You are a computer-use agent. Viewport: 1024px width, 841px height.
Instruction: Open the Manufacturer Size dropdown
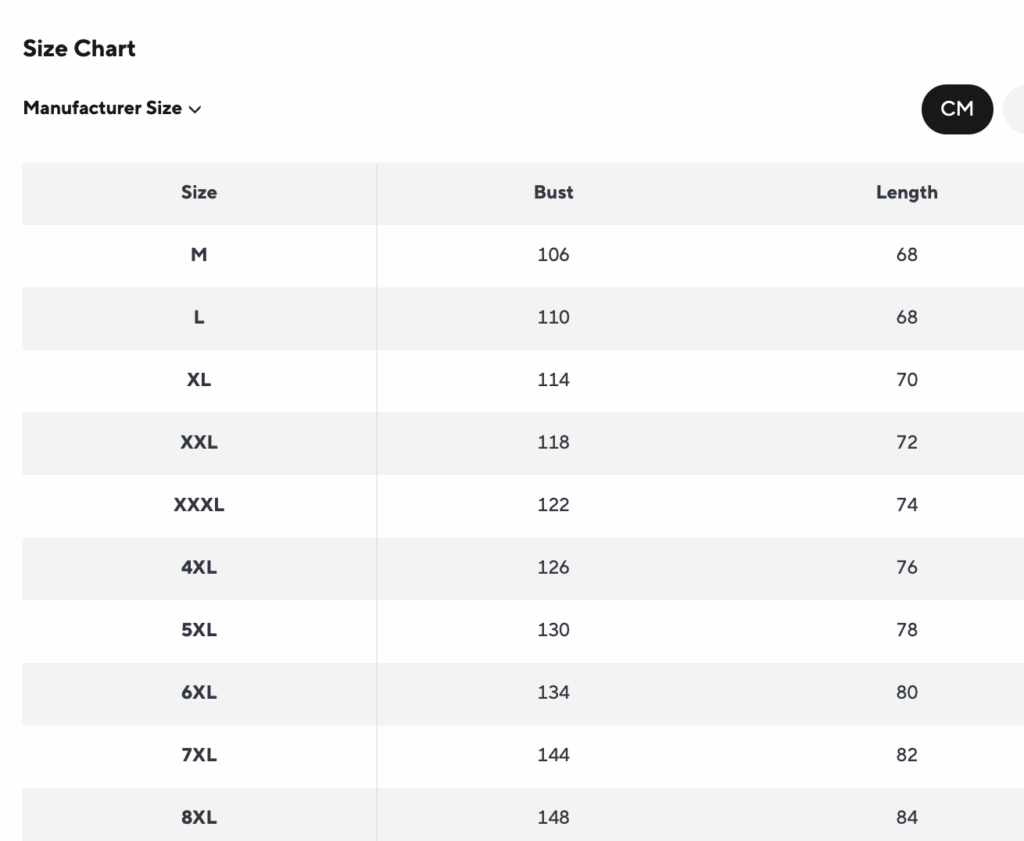point(103,108)
